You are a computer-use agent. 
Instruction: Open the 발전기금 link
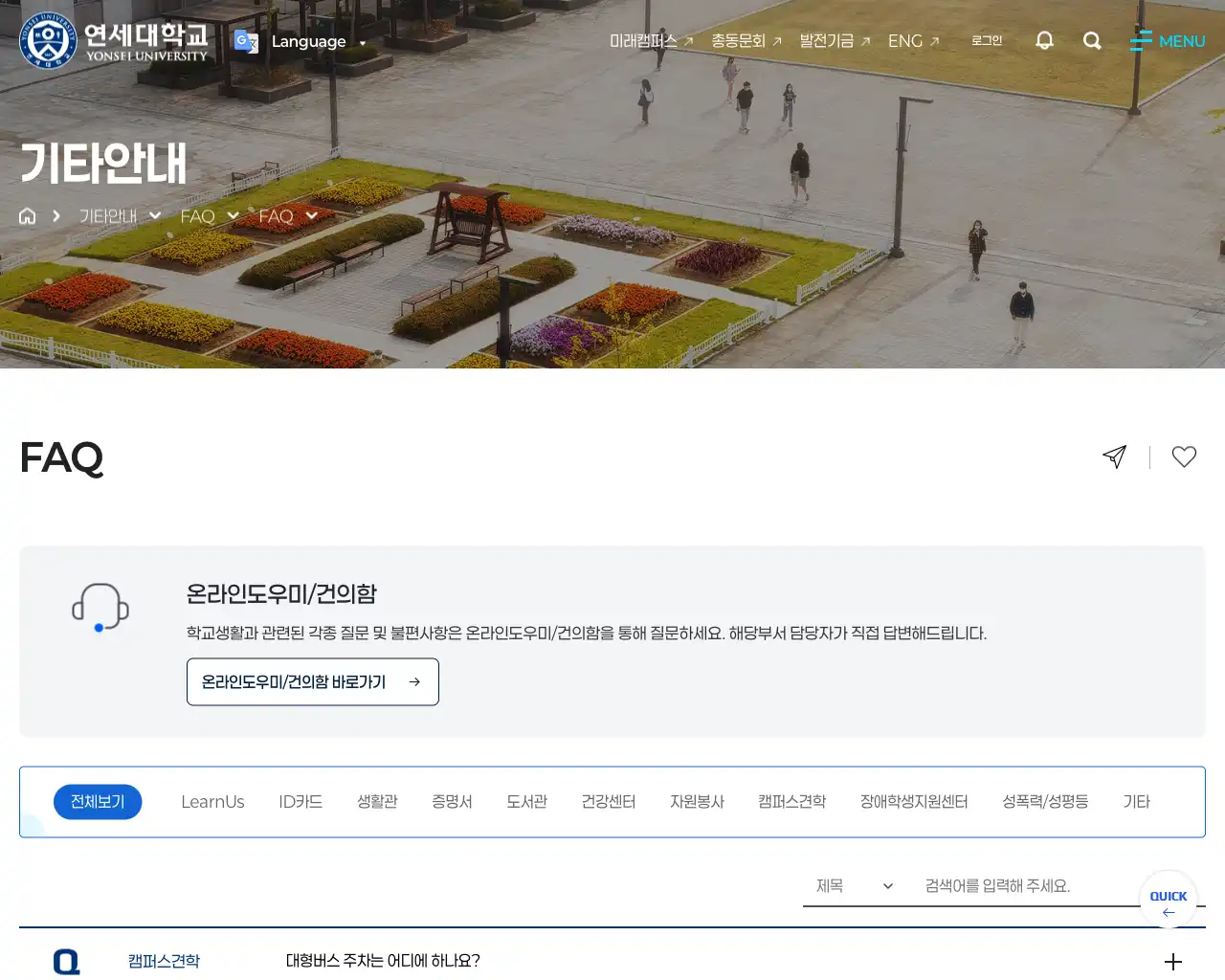[835, 41]
